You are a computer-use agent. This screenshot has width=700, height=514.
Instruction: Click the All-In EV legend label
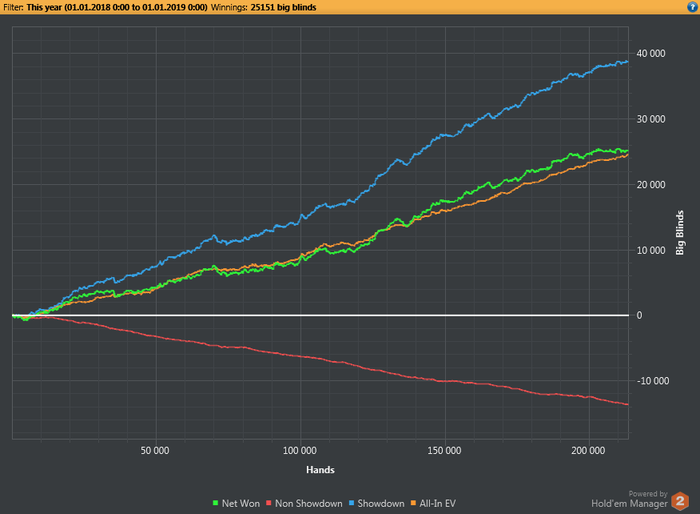pyautogui.click(x=438, y=503)
